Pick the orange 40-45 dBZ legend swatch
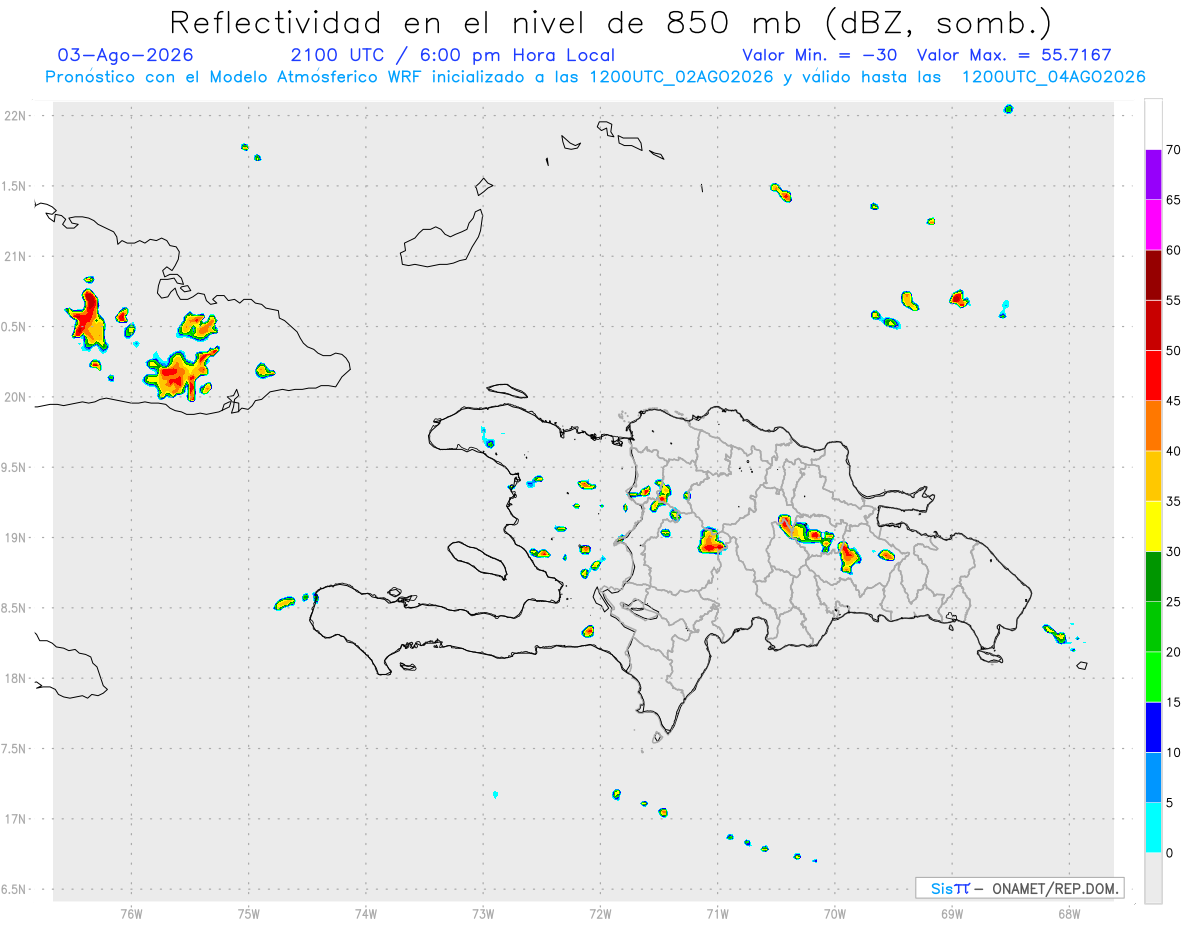This screenshot has height=927, width=1200. pyautogui.click(x=1153, y=426)
